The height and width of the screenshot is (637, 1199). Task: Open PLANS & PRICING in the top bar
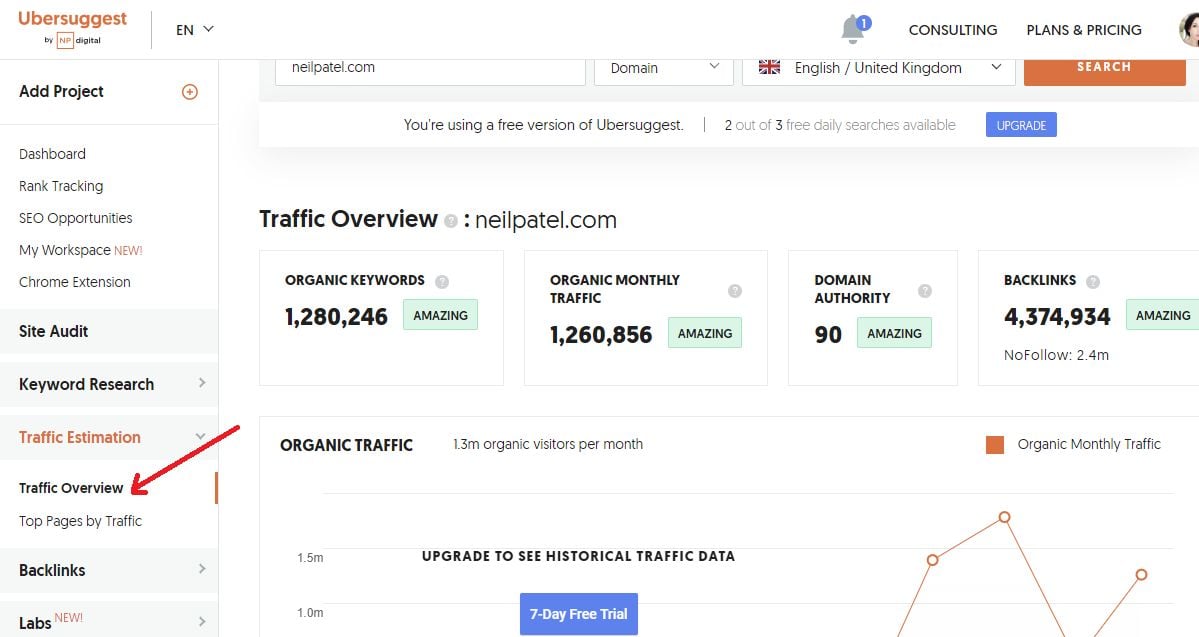click(1084, 30)
